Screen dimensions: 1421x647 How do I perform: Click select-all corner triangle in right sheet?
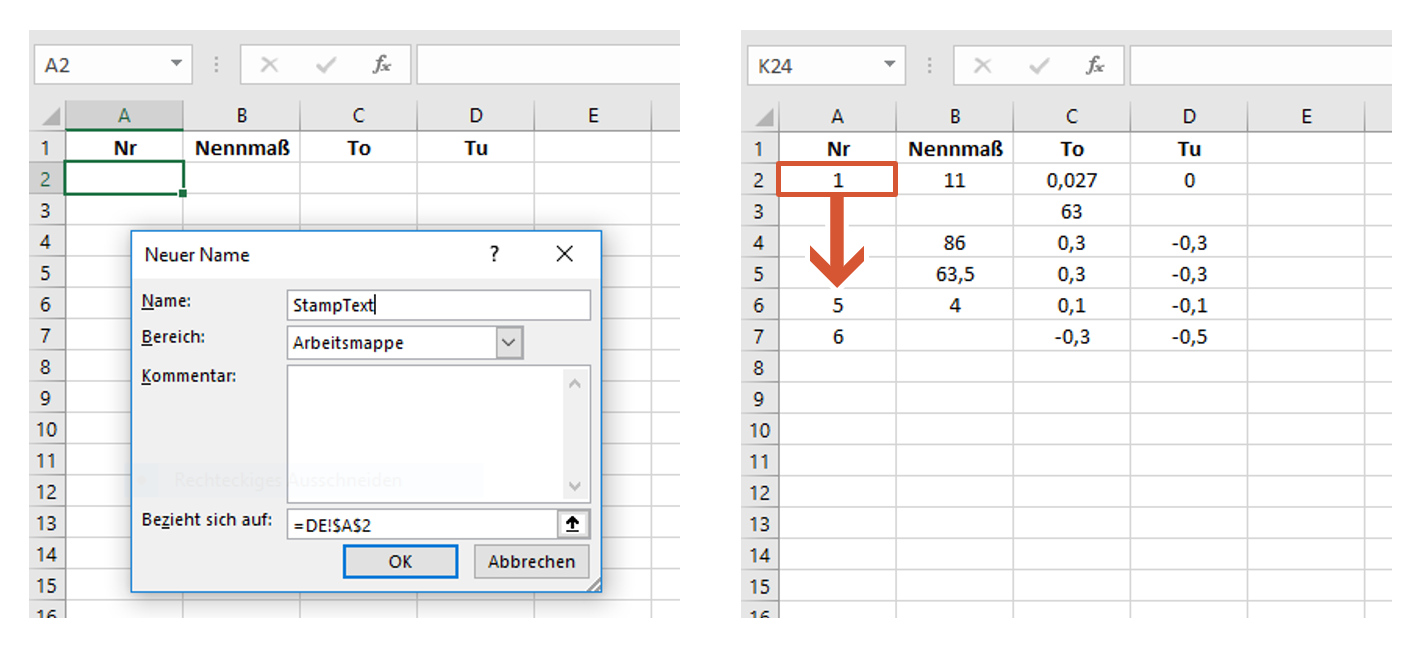[763, 117]
